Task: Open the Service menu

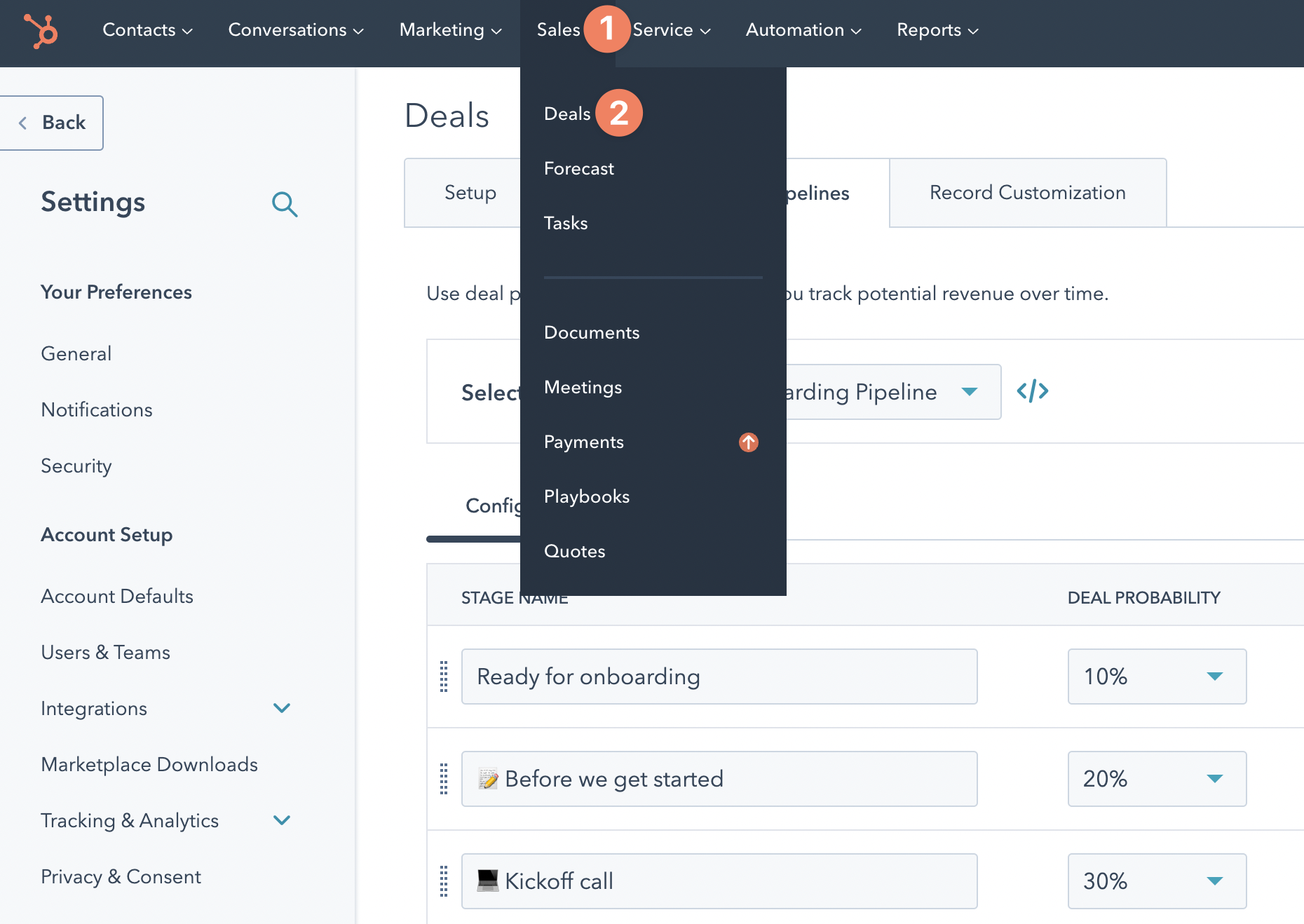Action: tap(672, 30)
